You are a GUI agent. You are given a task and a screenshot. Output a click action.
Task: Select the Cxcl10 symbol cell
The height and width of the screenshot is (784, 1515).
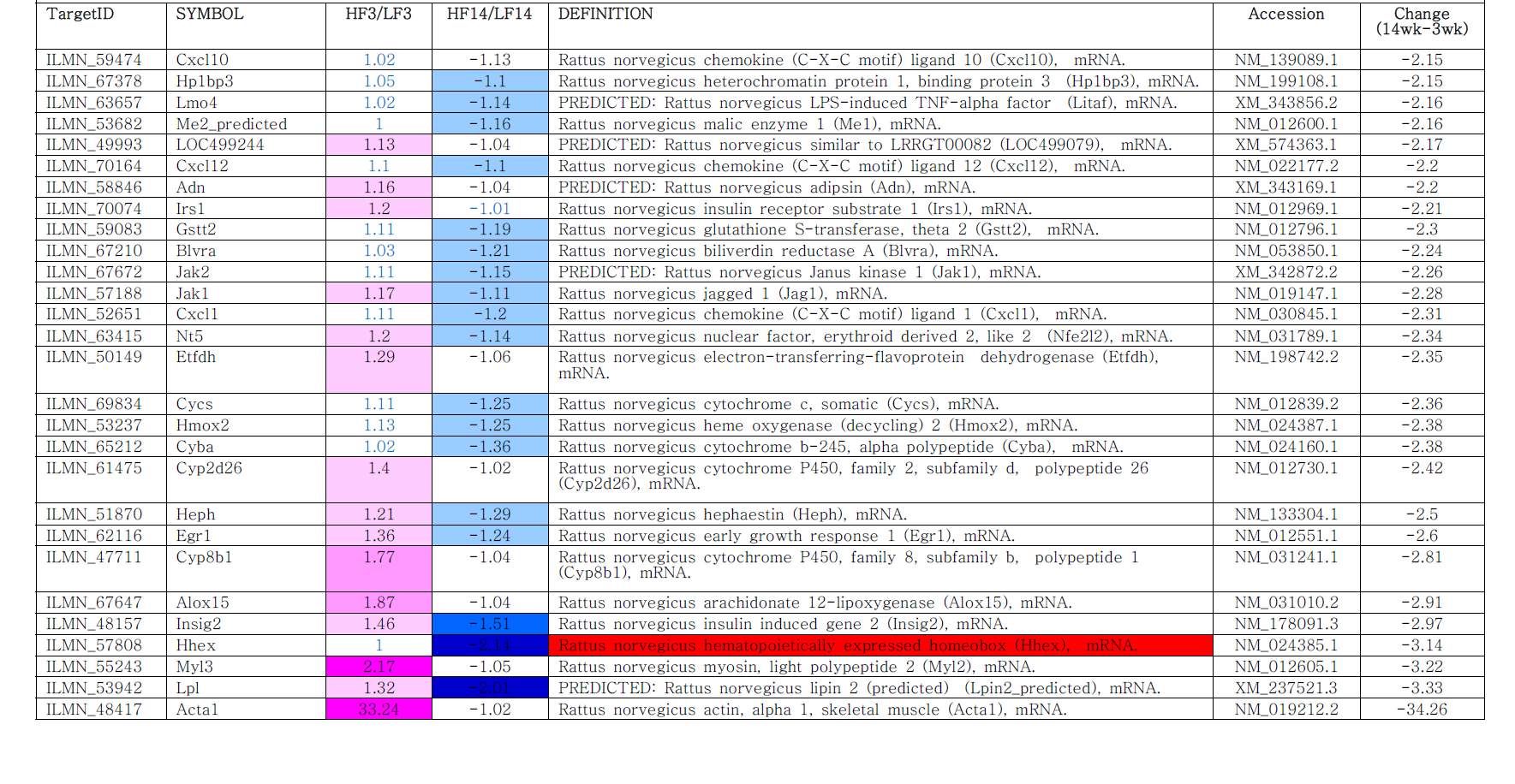tap(246, 60)
